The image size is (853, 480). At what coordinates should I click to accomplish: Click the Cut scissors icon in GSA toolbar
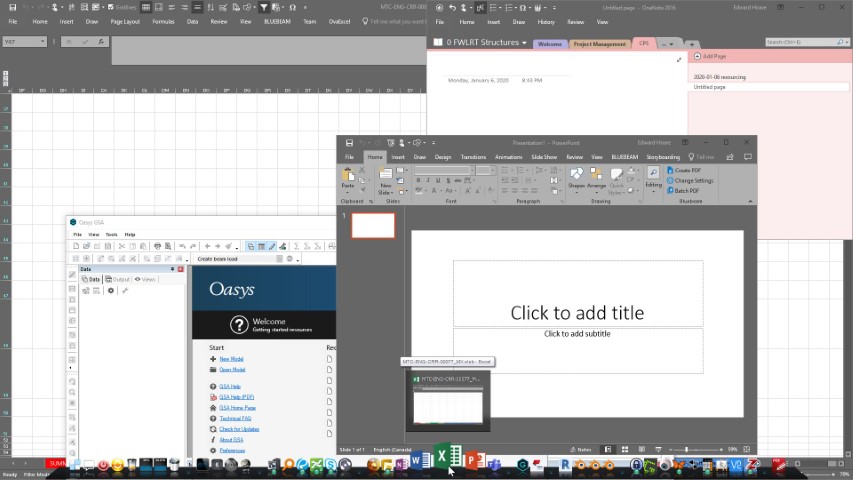(x=121, y=246)
